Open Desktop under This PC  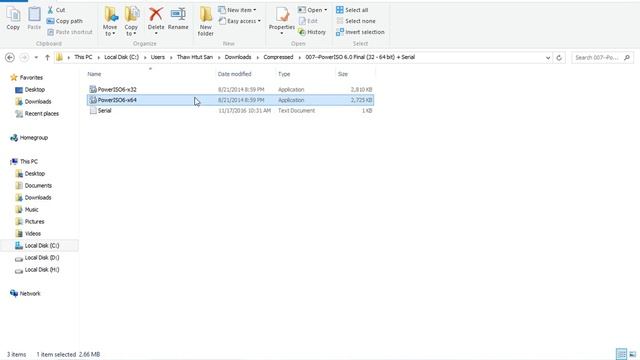[30, 173]
